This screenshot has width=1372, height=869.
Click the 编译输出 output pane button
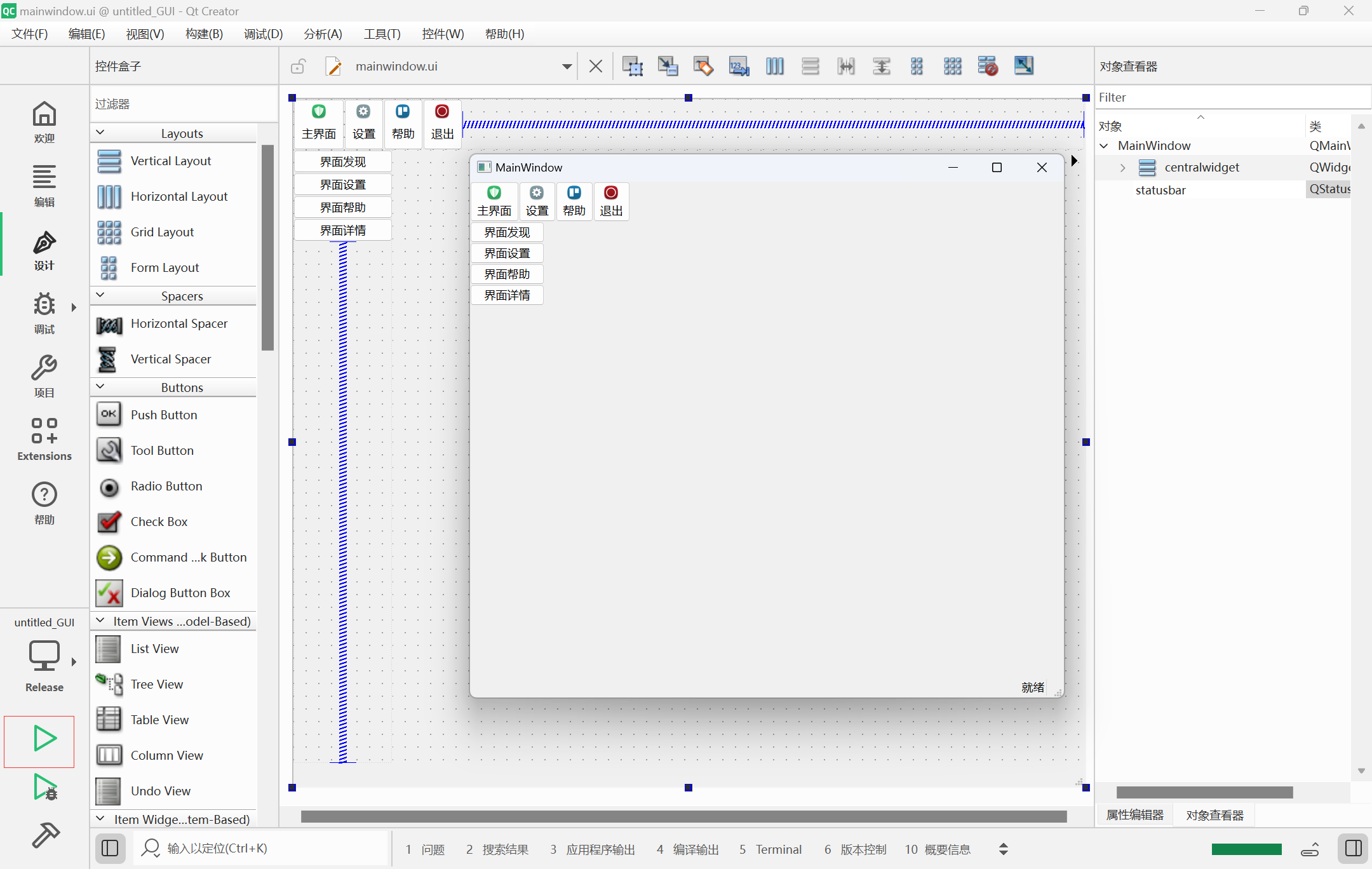pyautogui.click(x=688, y=849)
